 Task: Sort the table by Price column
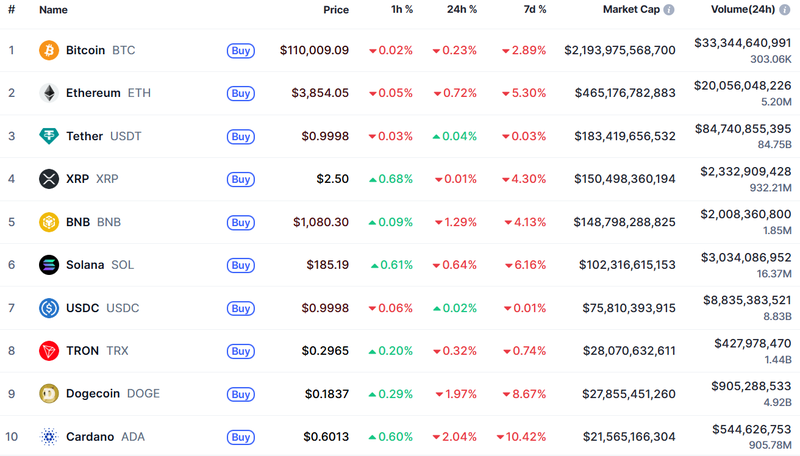pyautogui.click(x=336, y=10)
